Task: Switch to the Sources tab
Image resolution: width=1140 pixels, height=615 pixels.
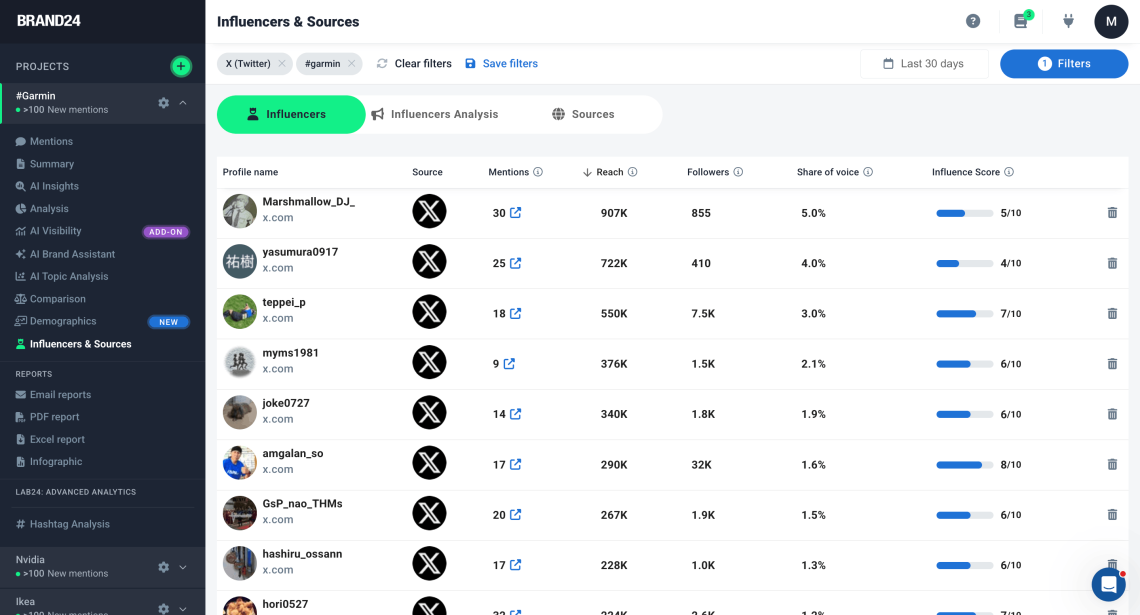Action: point(583,115)
